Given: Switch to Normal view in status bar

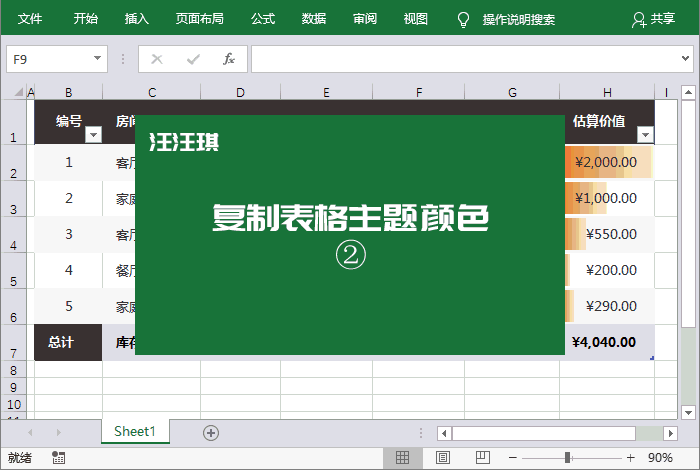Looking at the screenshot, I should pos(402,457).
